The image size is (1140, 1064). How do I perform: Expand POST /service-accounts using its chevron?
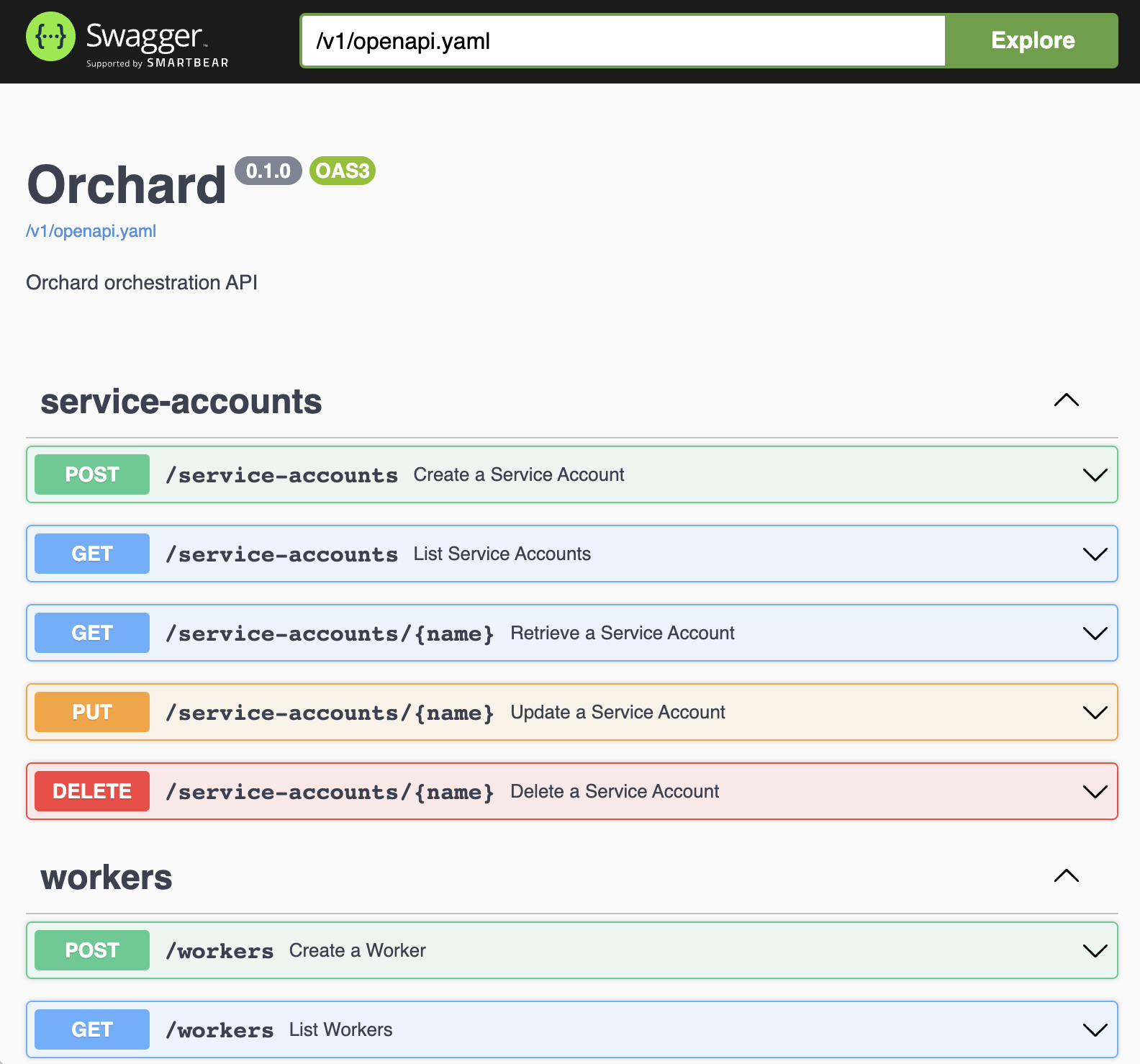point(1095,475)
